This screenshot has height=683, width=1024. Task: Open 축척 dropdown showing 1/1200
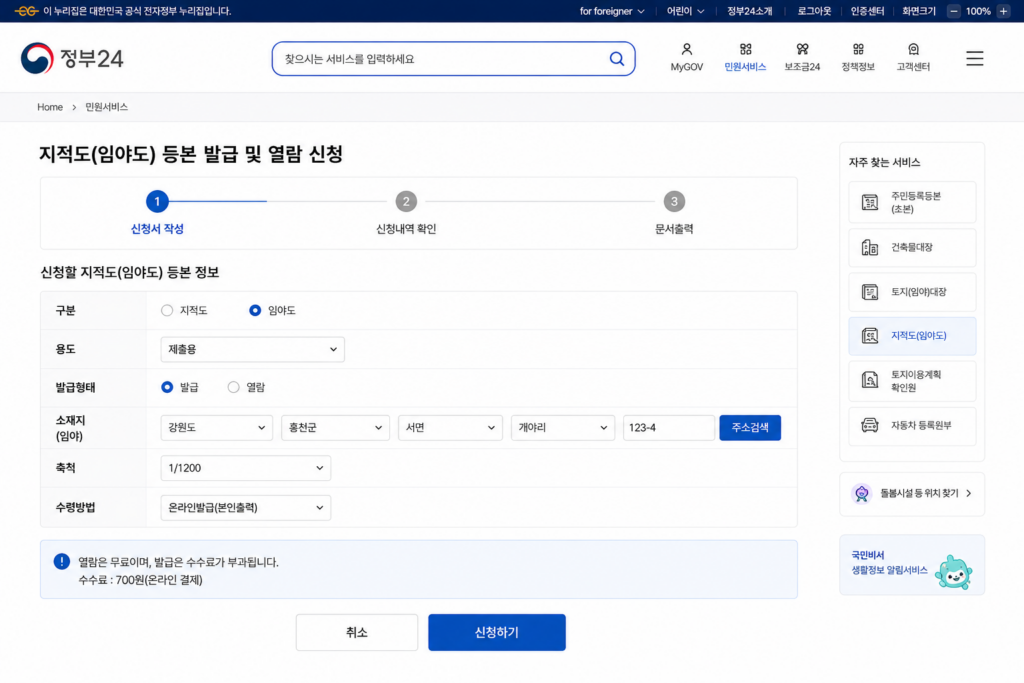[x=246, y=468]
